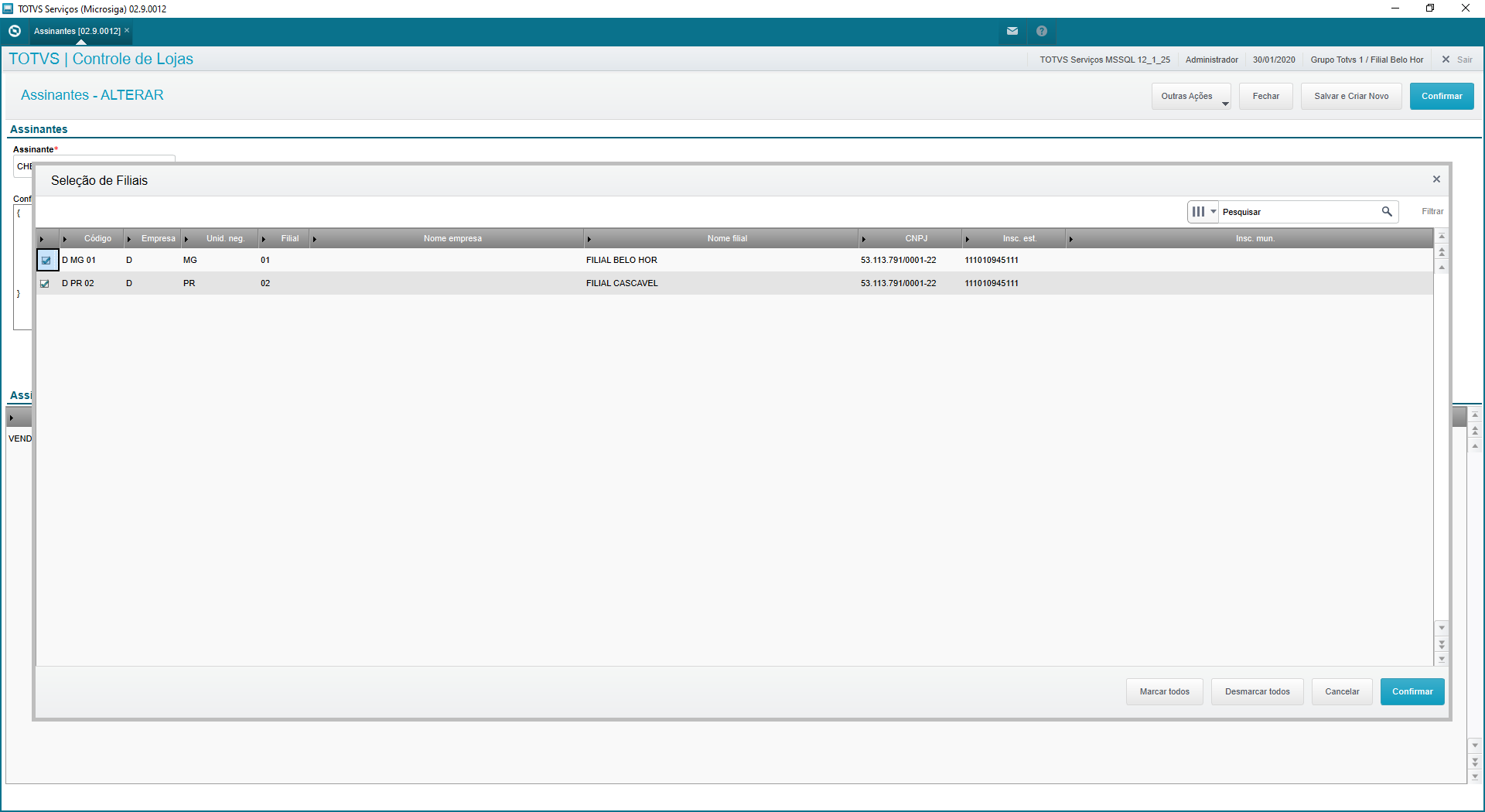
Task: Open the help question mark icon
Action: (x=1042, y=31)
